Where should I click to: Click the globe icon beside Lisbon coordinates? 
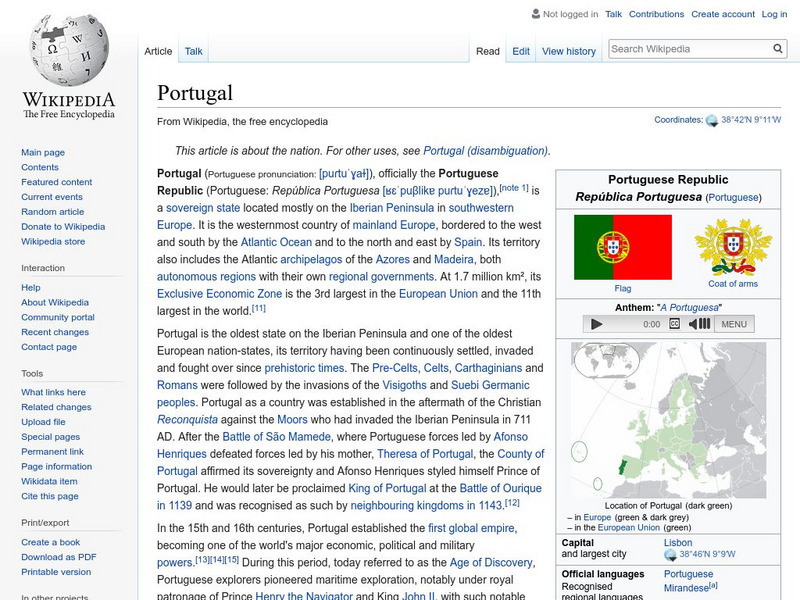click(670, 555)
